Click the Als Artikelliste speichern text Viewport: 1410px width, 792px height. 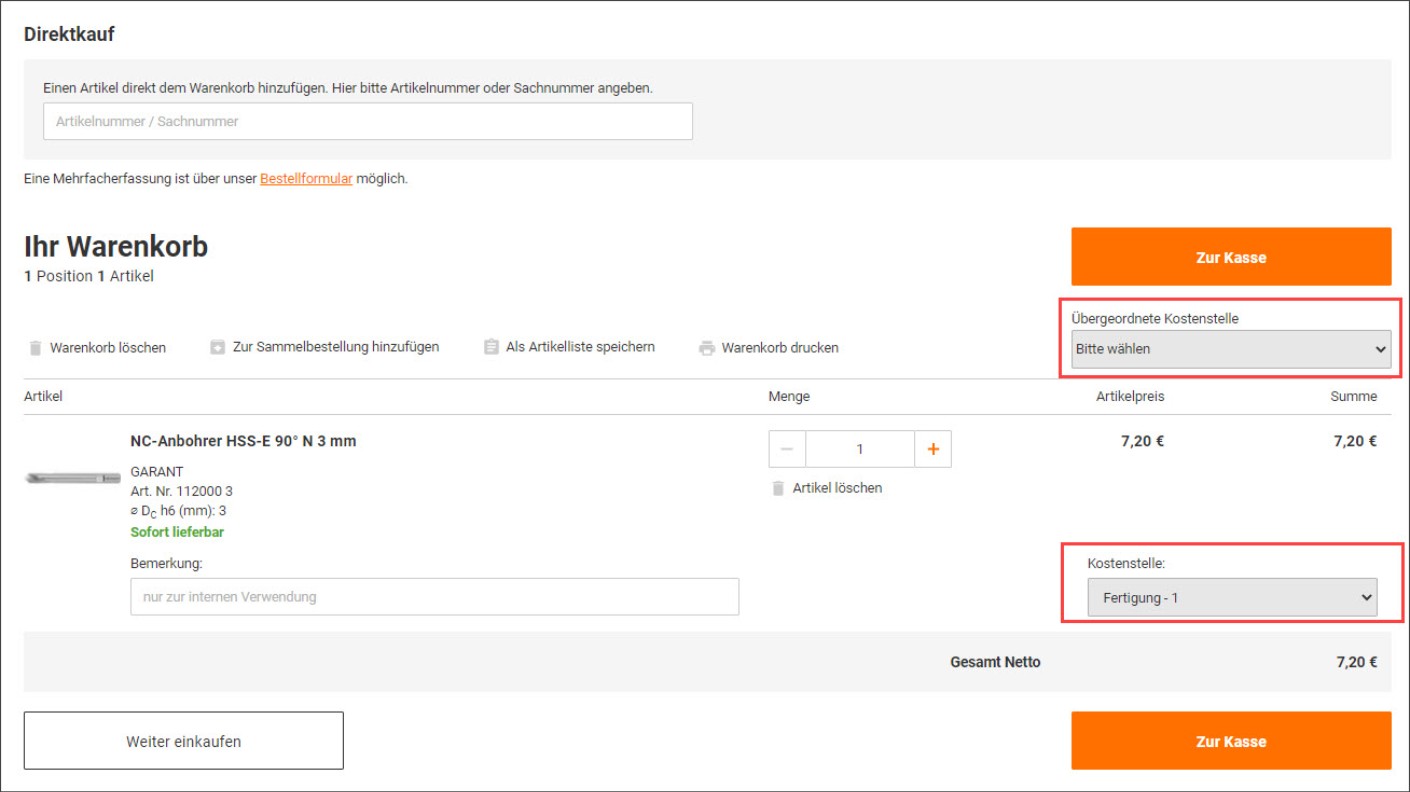(580, 347)
